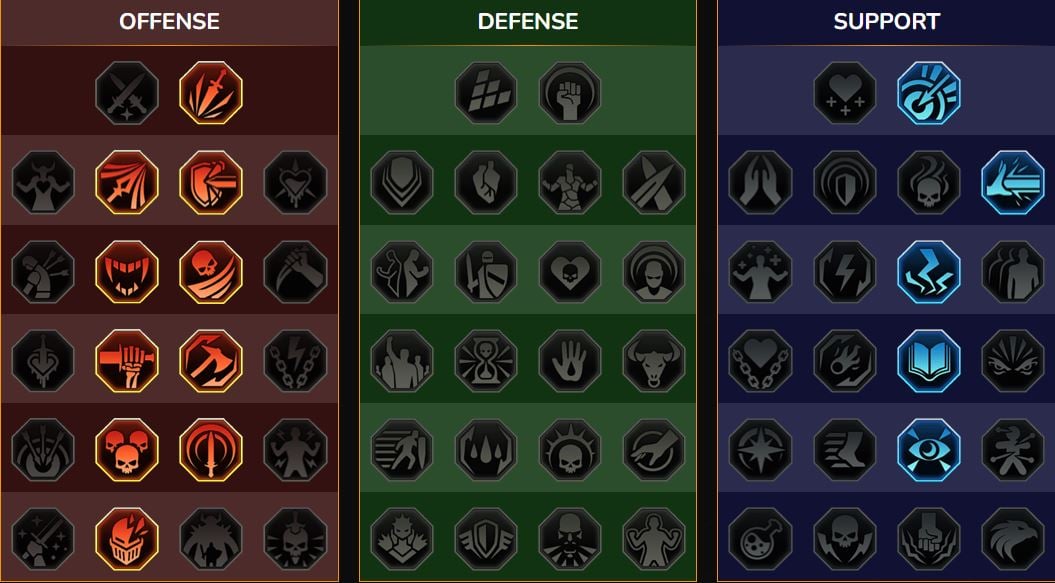
Task: Open the OFFENSE tree header
Action: [170, 22]
